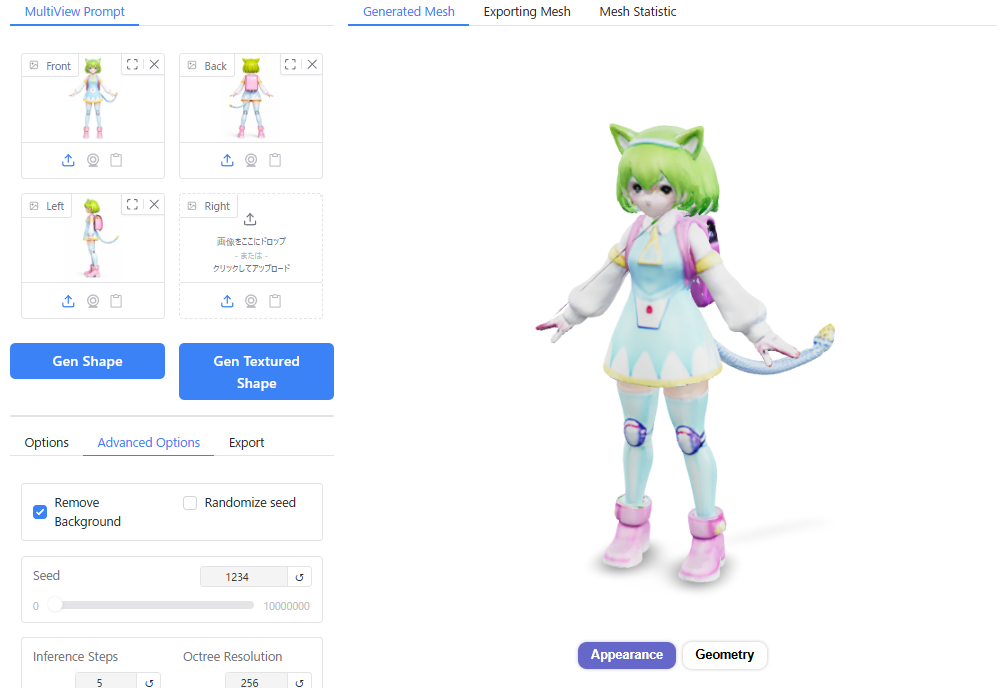1001x688 pixels.
Task: Click the Seed slider track
Action: pos(150,605)
